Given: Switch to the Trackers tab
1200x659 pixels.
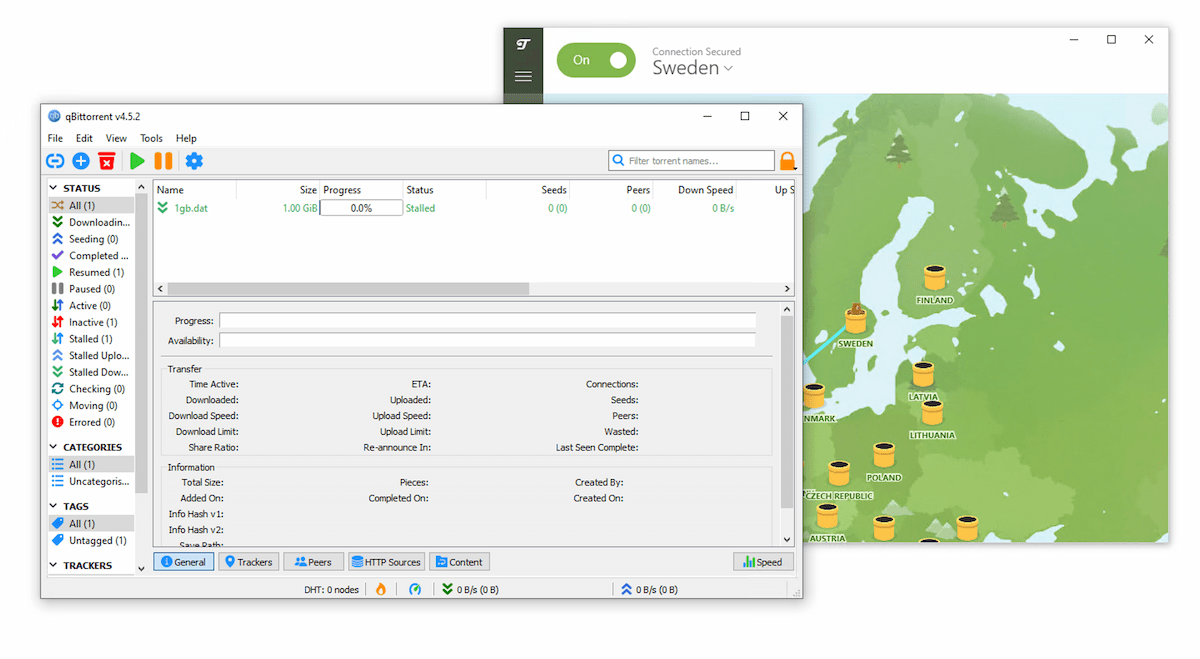Looking at the screenshot, I should click(x=247, y=562).
